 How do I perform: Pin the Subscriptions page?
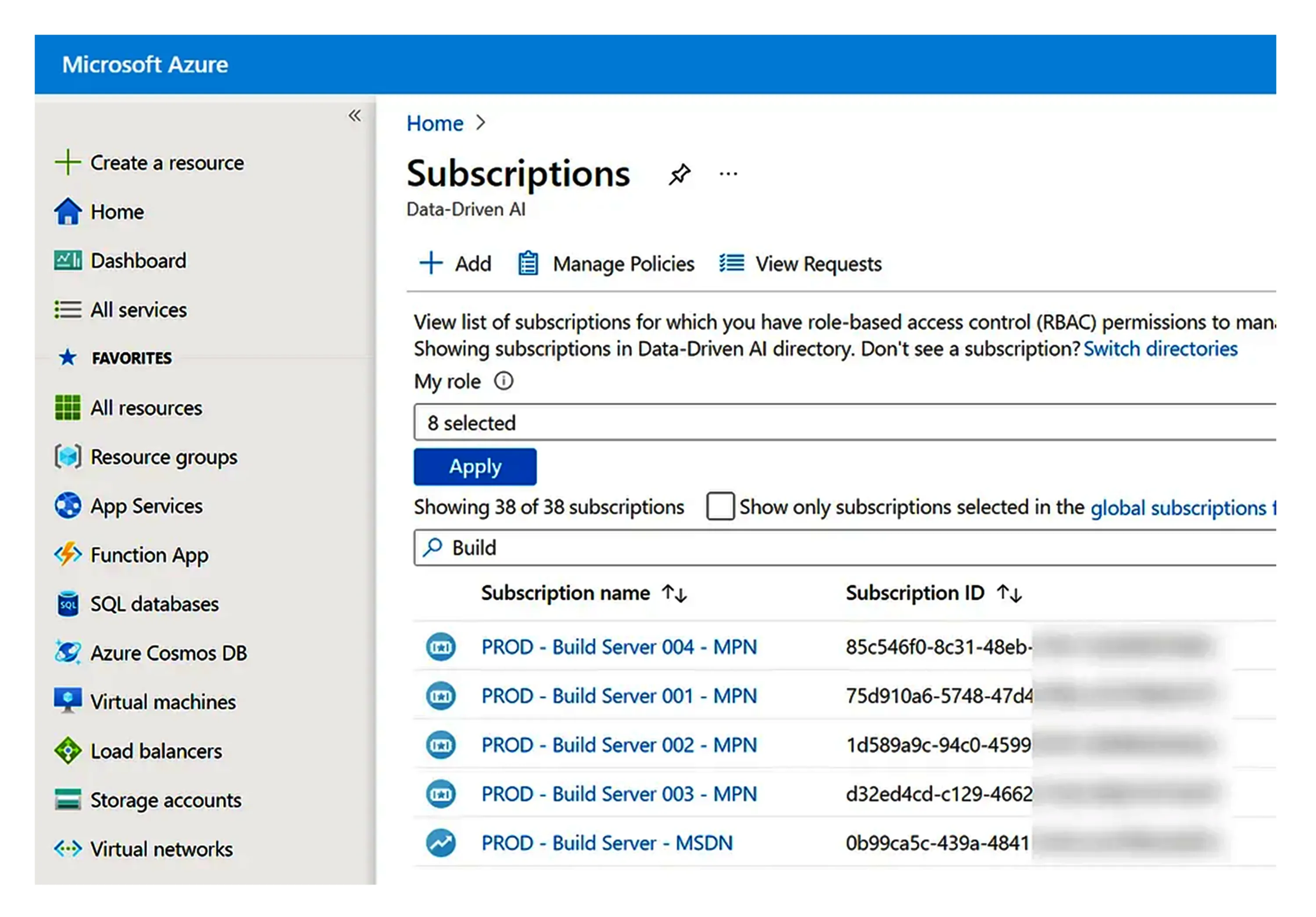680,174
